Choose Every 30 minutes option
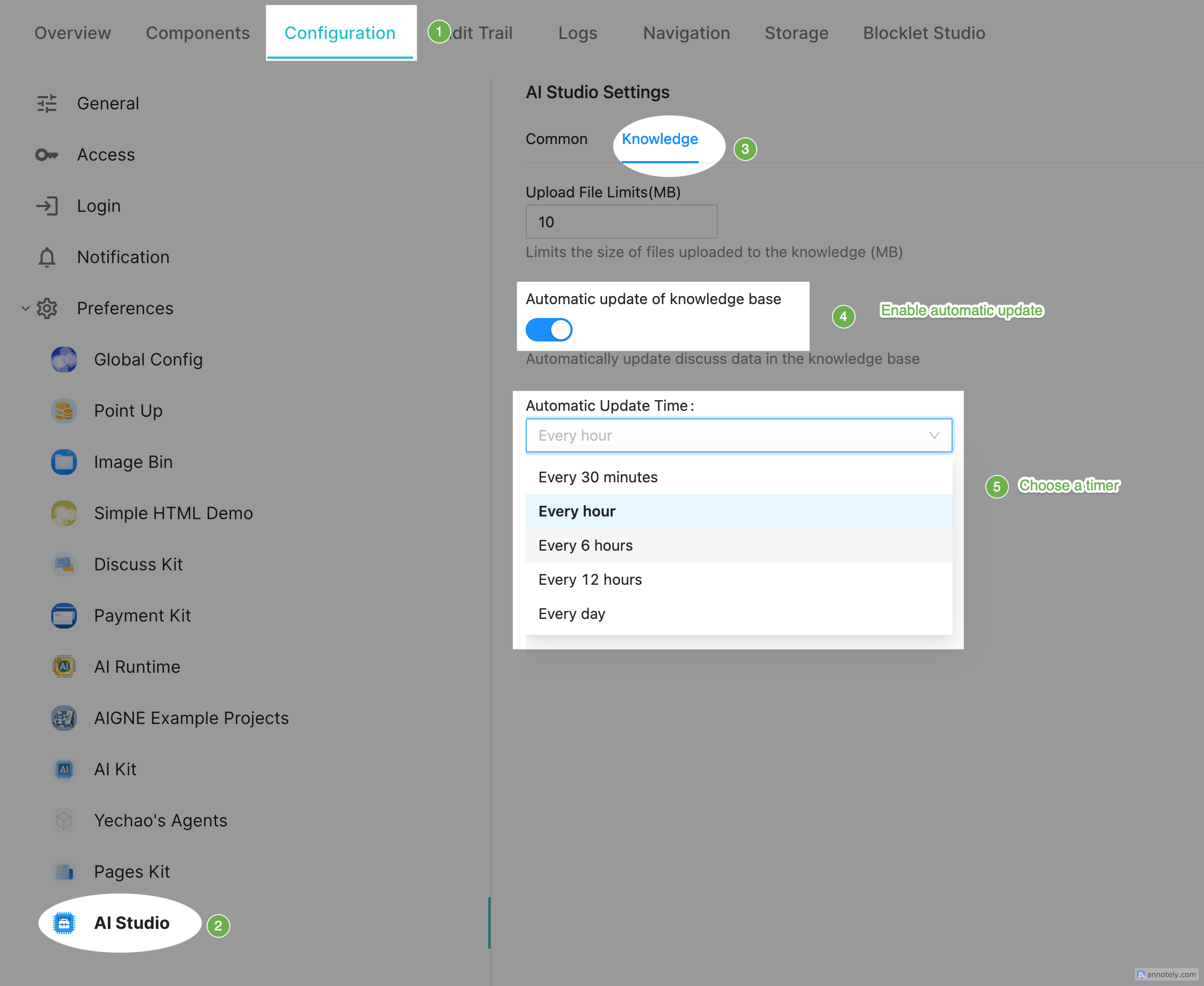Viewport: 1204px width, 986px height. tap(598, 477)
